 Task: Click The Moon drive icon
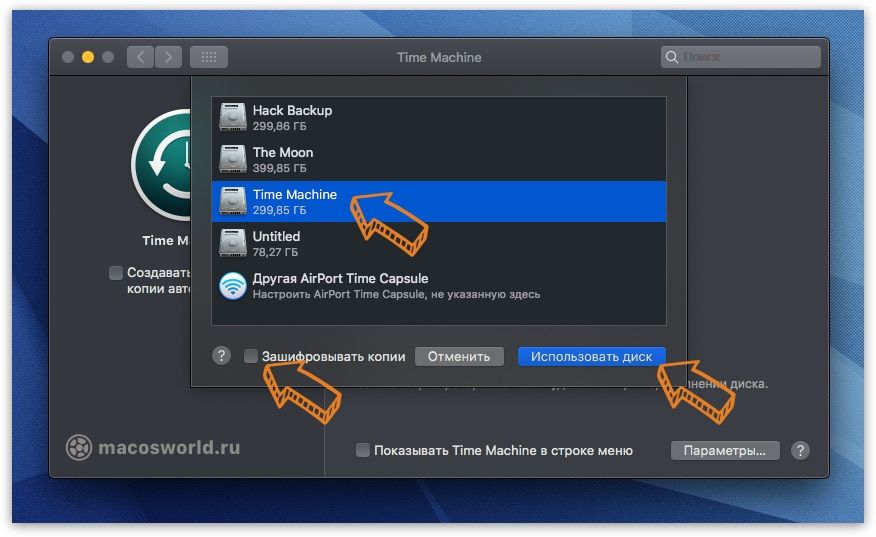[232, 159]
